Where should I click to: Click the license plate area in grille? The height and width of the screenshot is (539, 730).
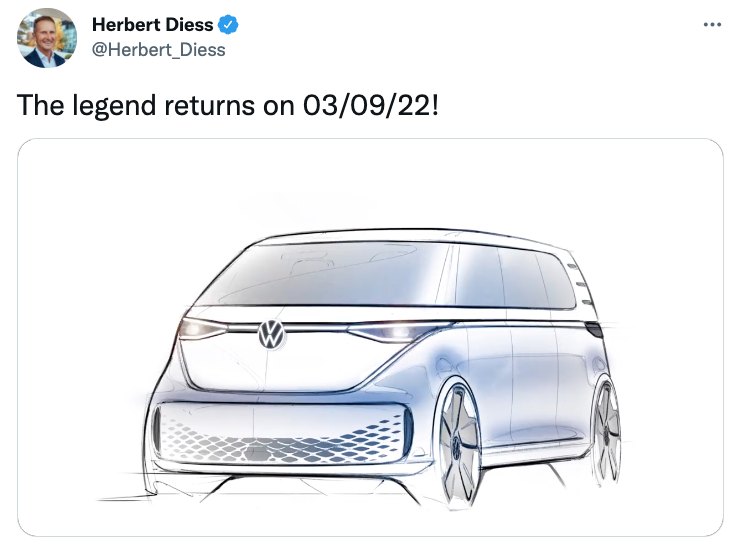(x=261, y=453)
